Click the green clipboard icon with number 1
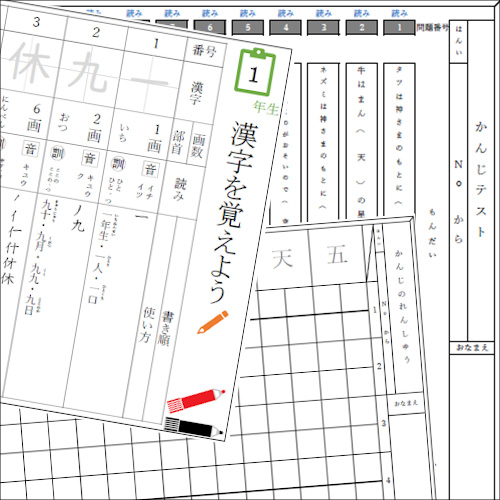 pyautogui.click(x=255, y=72)
